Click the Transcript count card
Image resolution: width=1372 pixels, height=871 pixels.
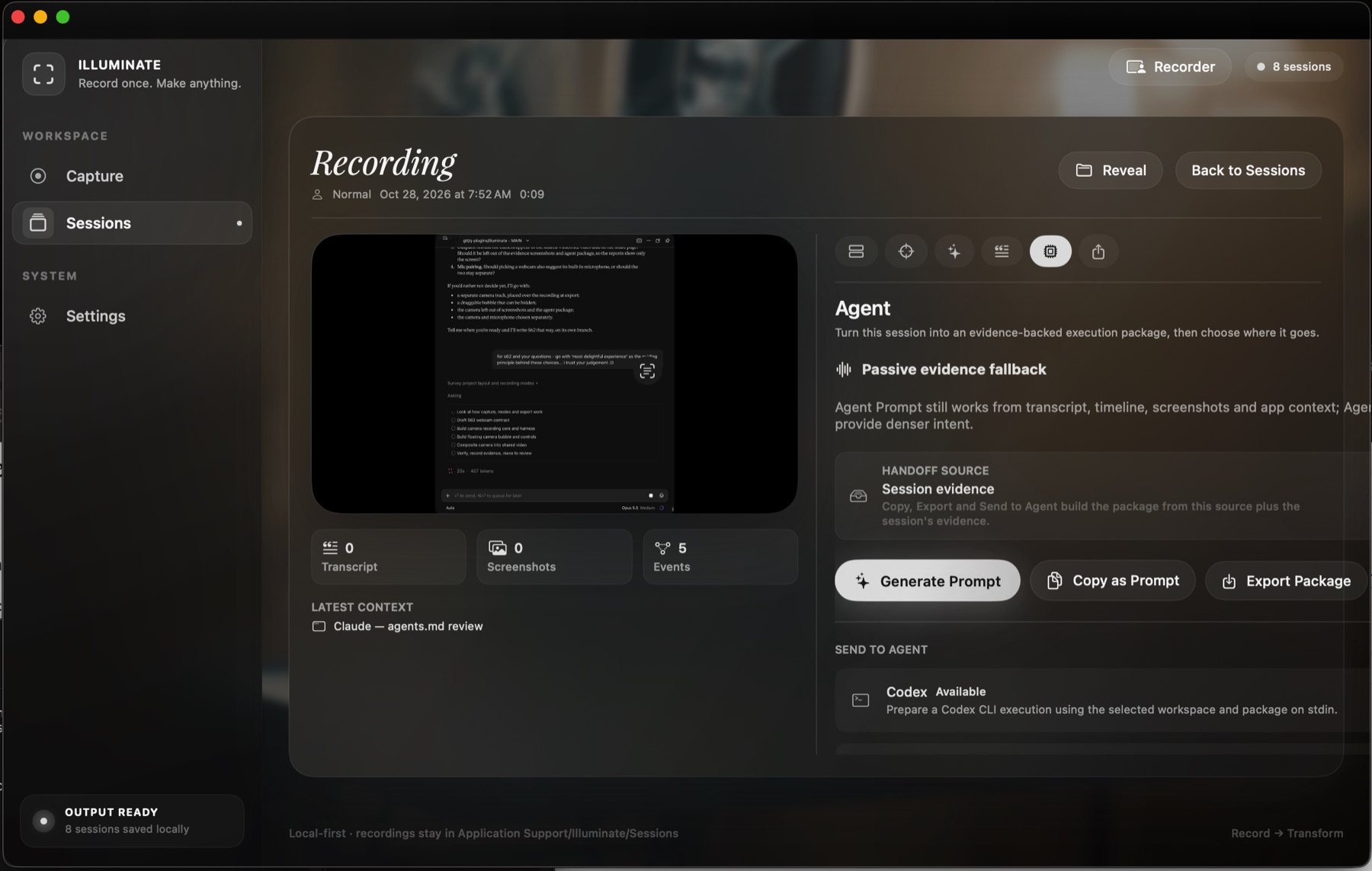point(388,557)
